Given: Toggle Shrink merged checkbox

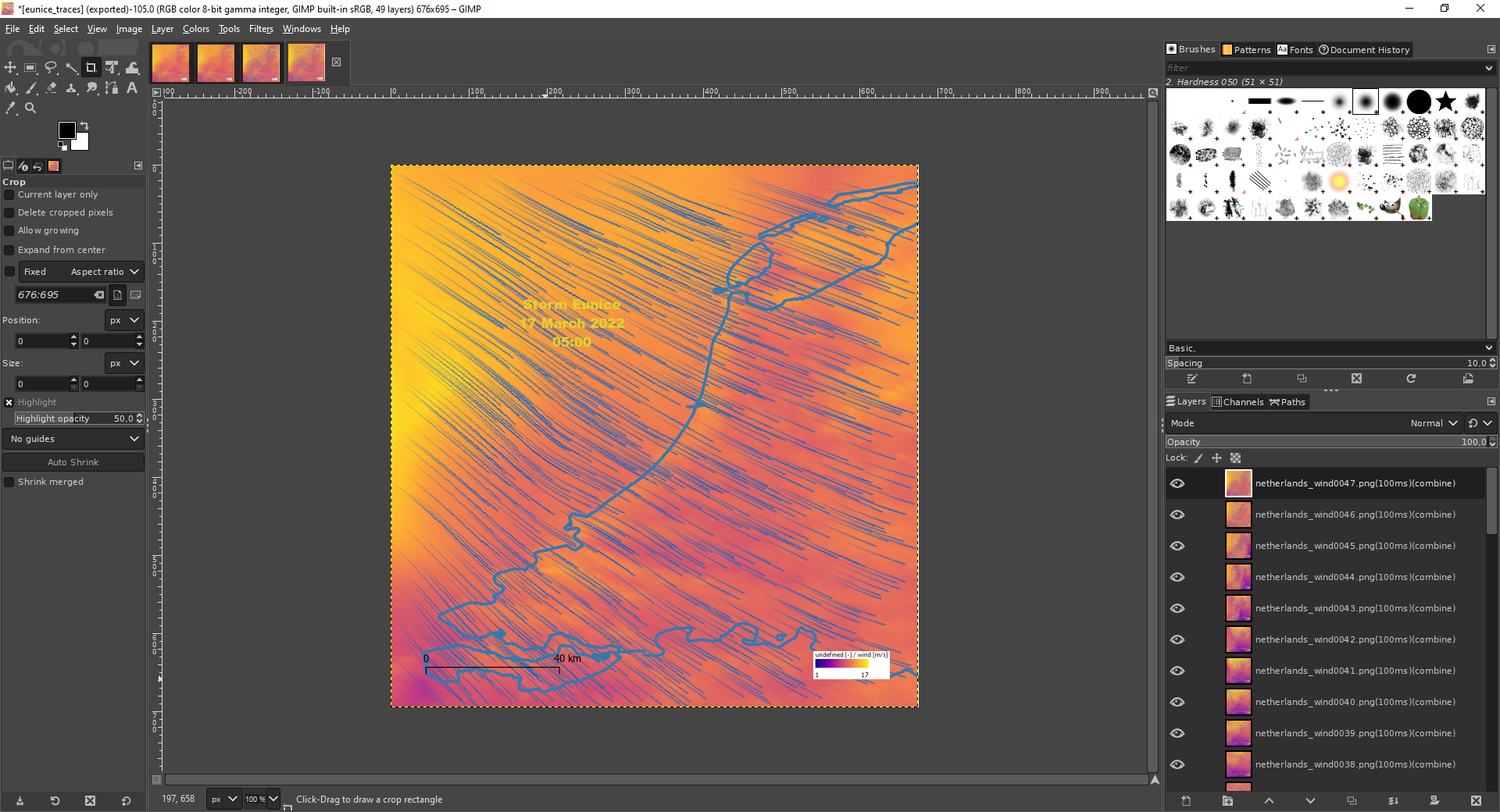Looking at the screenshot, I should (x=10, y=483).
